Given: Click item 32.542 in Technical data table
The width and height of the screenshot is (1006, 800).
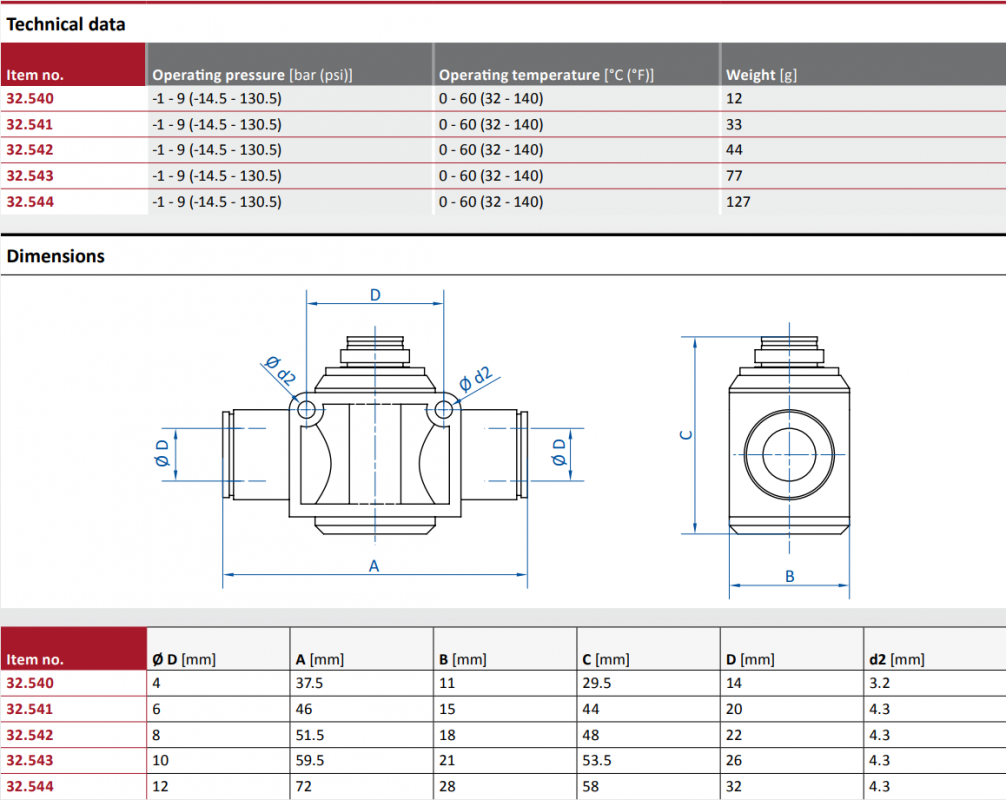Looking at the screenshot, I should [30, 150].
